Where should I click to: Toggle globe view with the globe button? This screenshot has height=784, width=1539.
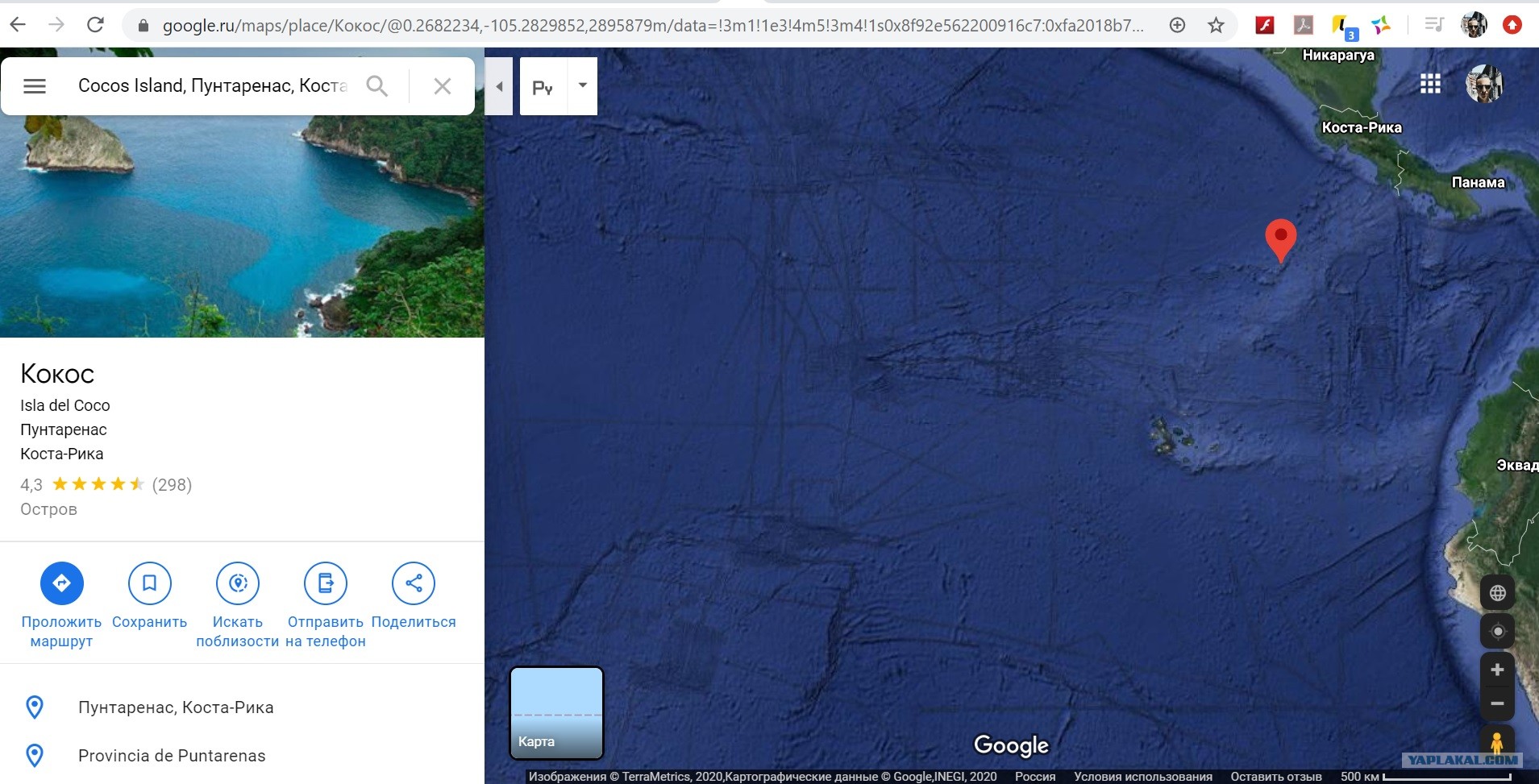(1497, 593)
